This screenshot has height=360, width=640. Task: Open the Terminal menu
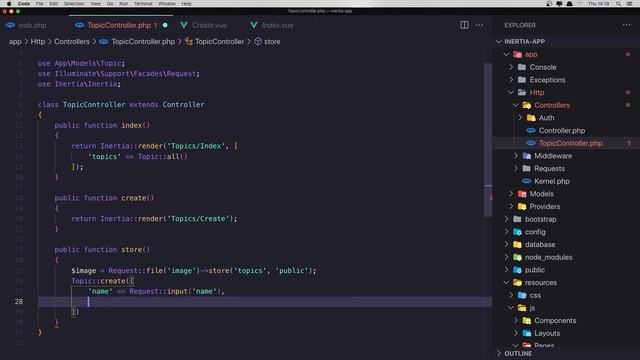pyautogui.click(x=143, y=4)
